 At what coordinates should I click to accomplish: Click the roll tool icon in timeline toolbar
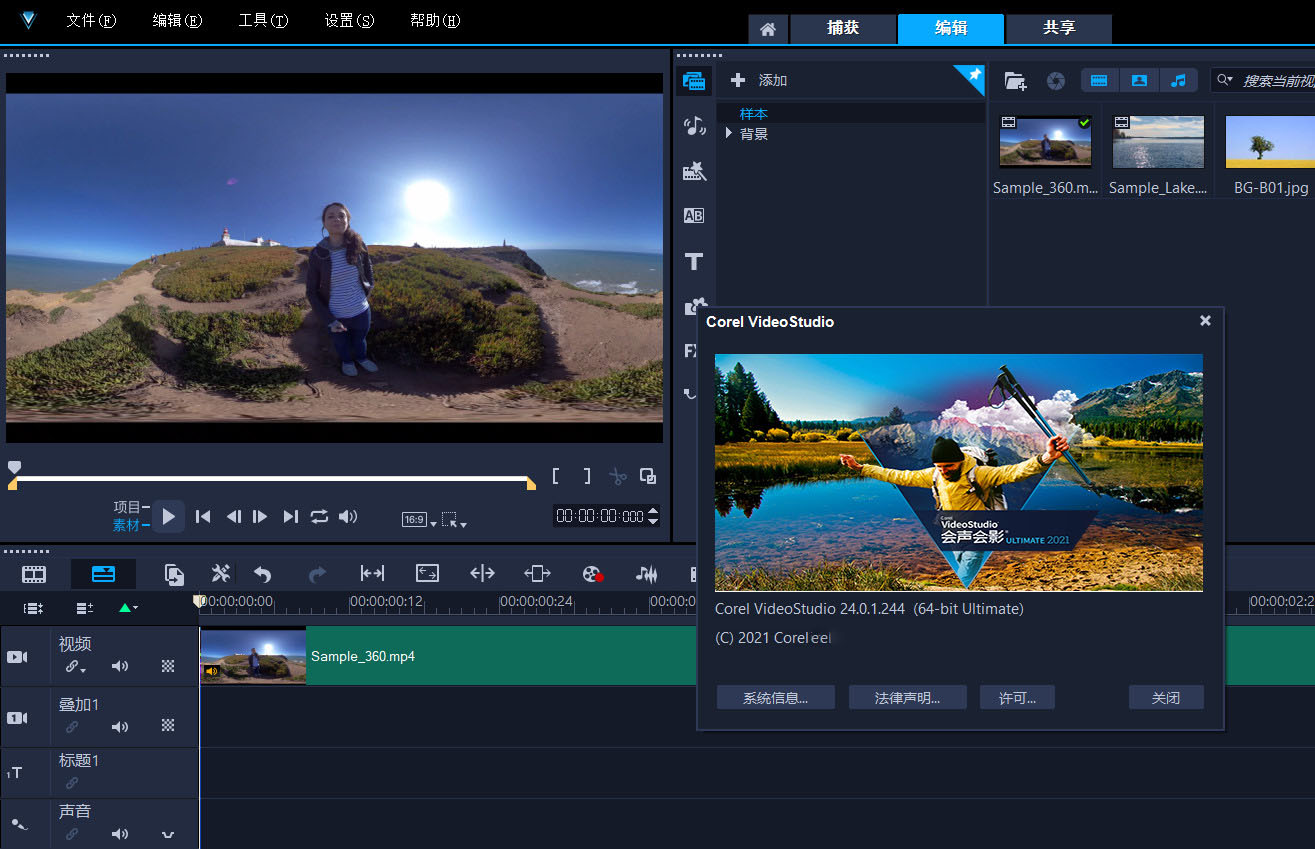click(482, 573)
